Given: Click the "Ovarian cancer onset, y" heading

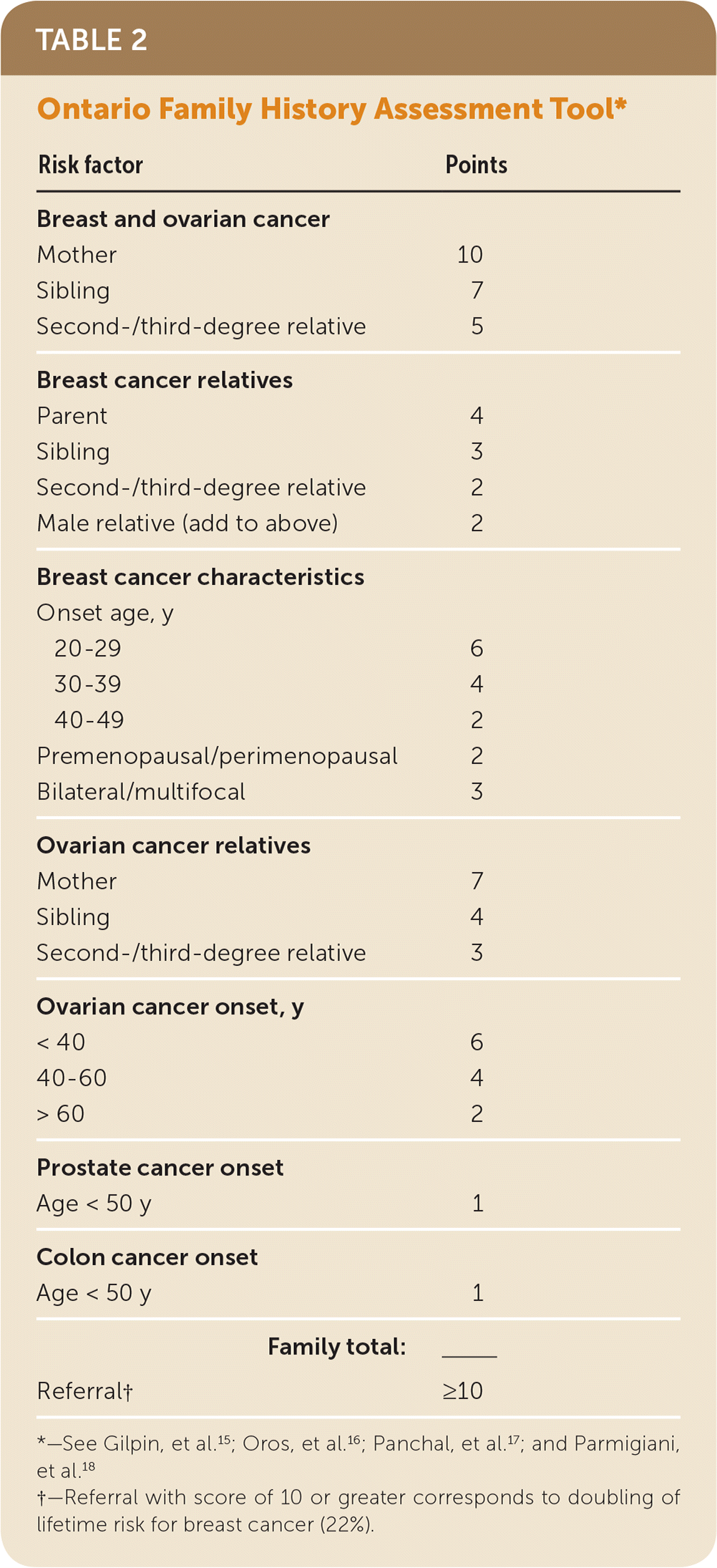Looking at the screenshot, I should [170, 1007].
